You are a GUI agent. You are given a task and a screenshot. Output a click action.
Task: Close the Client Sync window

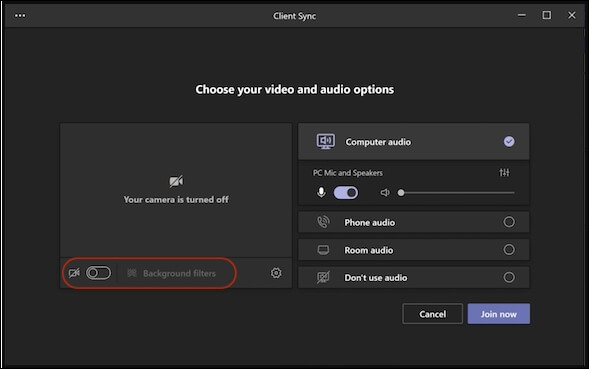(x=572, y=15)
